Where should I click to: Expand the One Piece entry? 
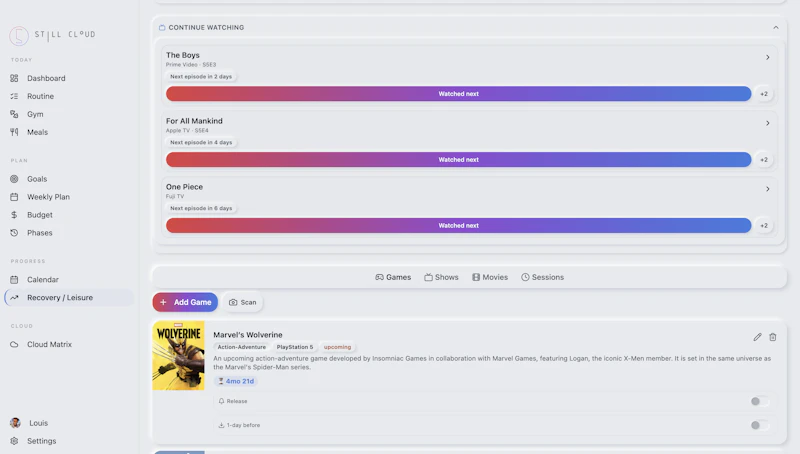tap(767, 189)
